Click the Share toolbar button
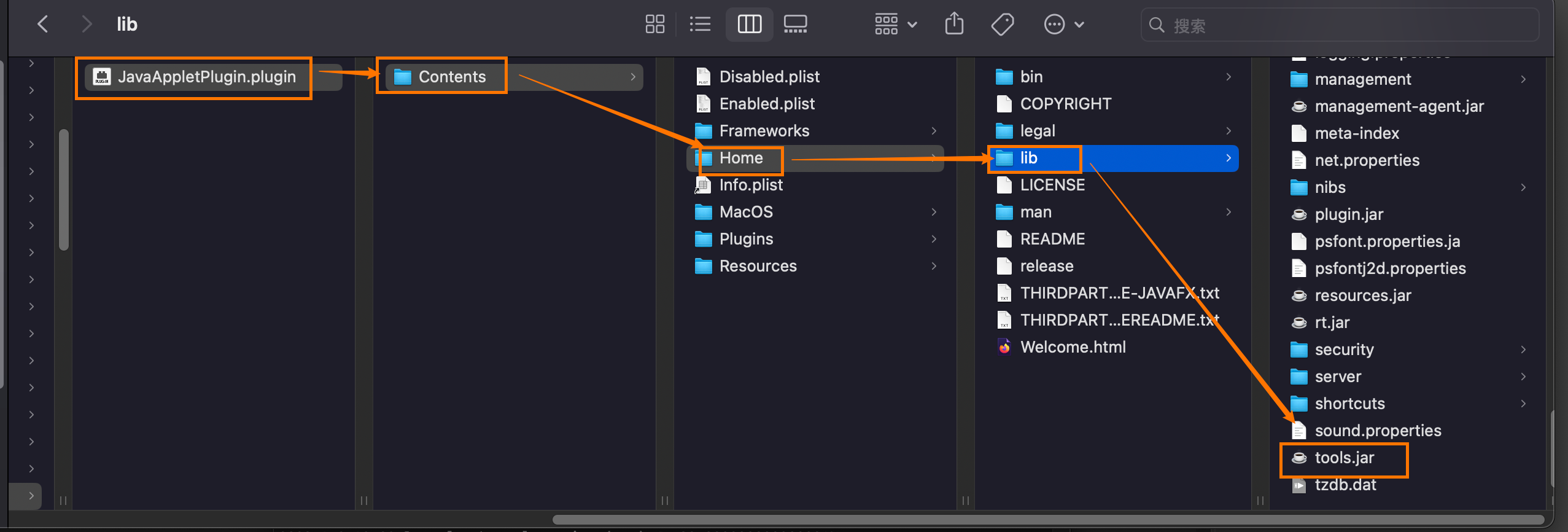This screenshot has width=1568, height=532. [x=954, y=25]
